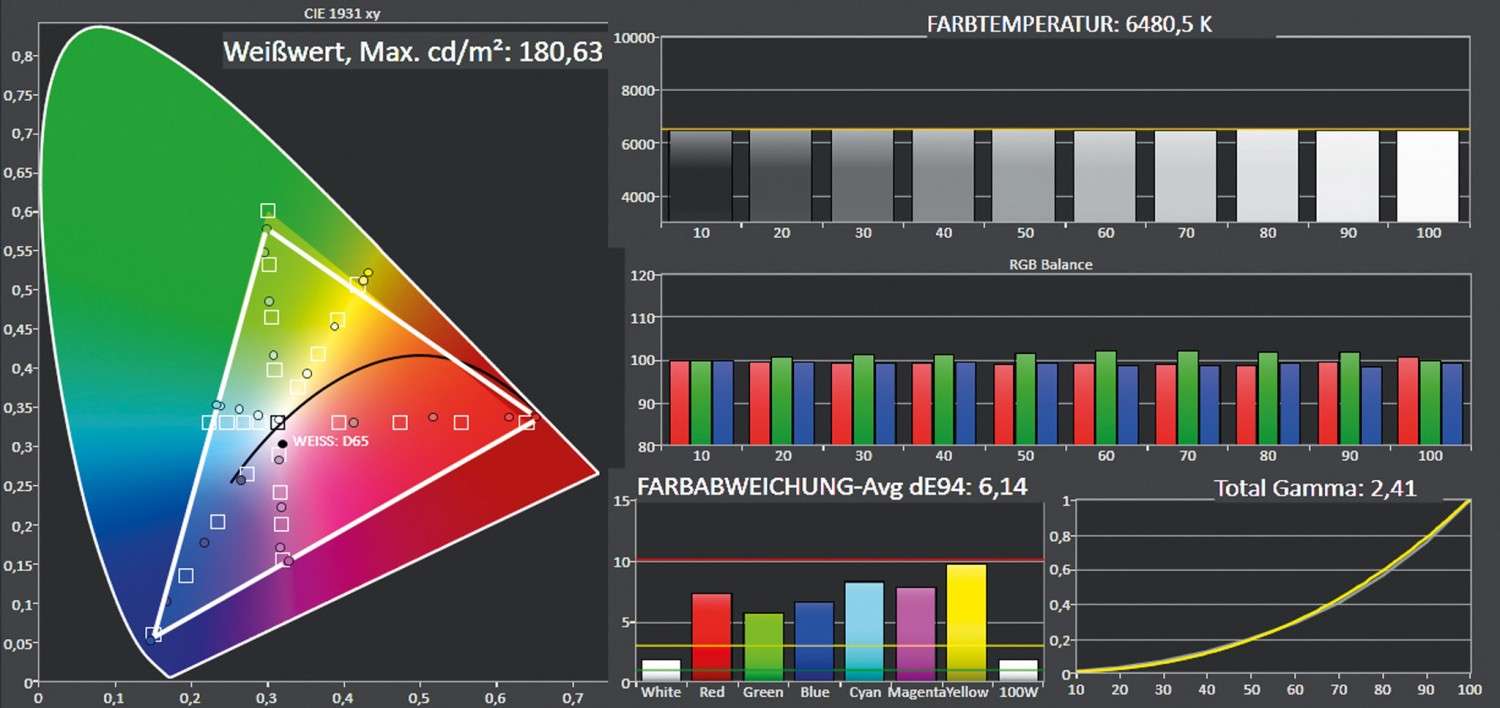Click the "110" axis value in RGB Balance chart
Screen dimensions: 1500x708
pos(643,318)
